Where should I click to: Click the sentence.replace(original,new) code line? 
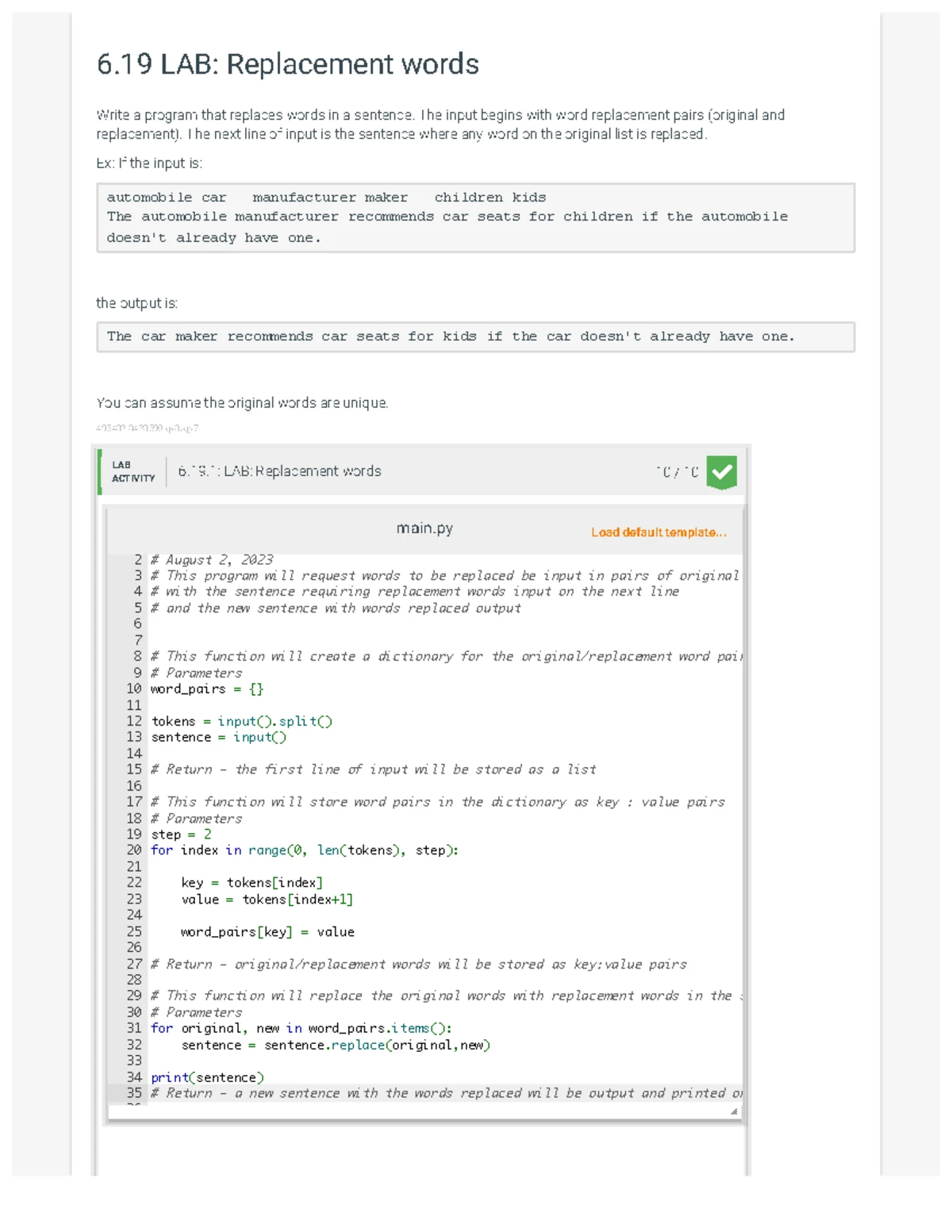[336, 1045]
